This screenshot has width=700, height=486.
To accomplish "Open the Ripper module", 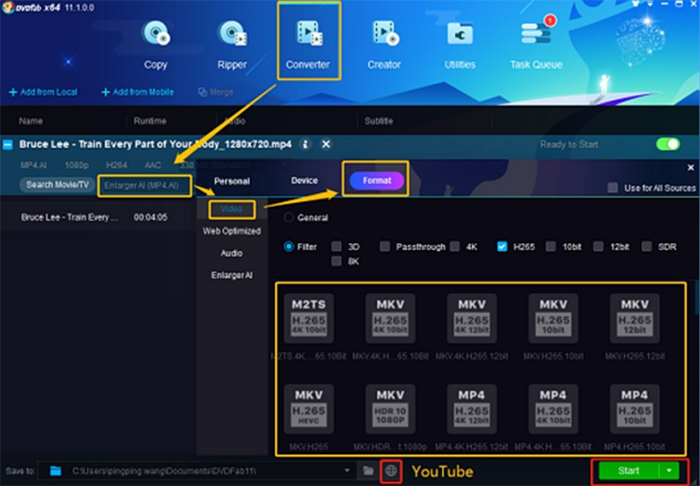I will pyautogui.click(x=232, y=45).
